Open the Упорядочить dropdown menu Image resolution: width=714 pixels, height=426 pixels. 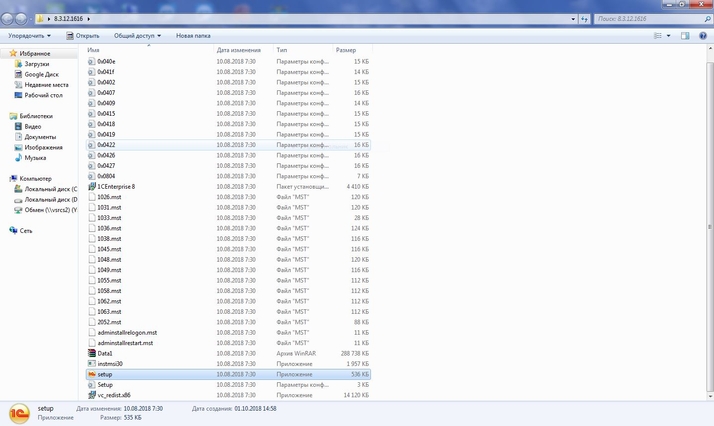[x=28, y=35]
